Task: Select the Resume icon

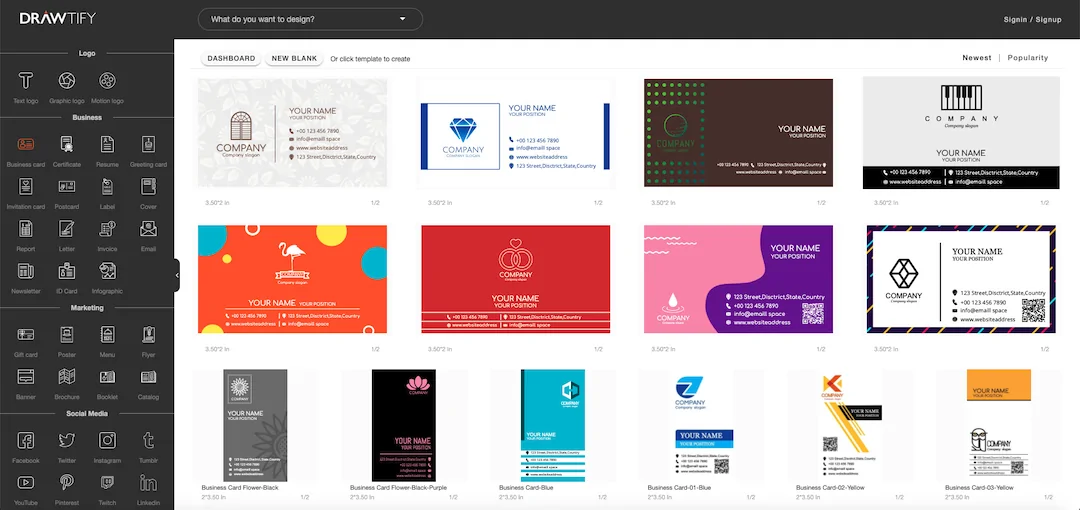Action: click(x=107, y=144)
